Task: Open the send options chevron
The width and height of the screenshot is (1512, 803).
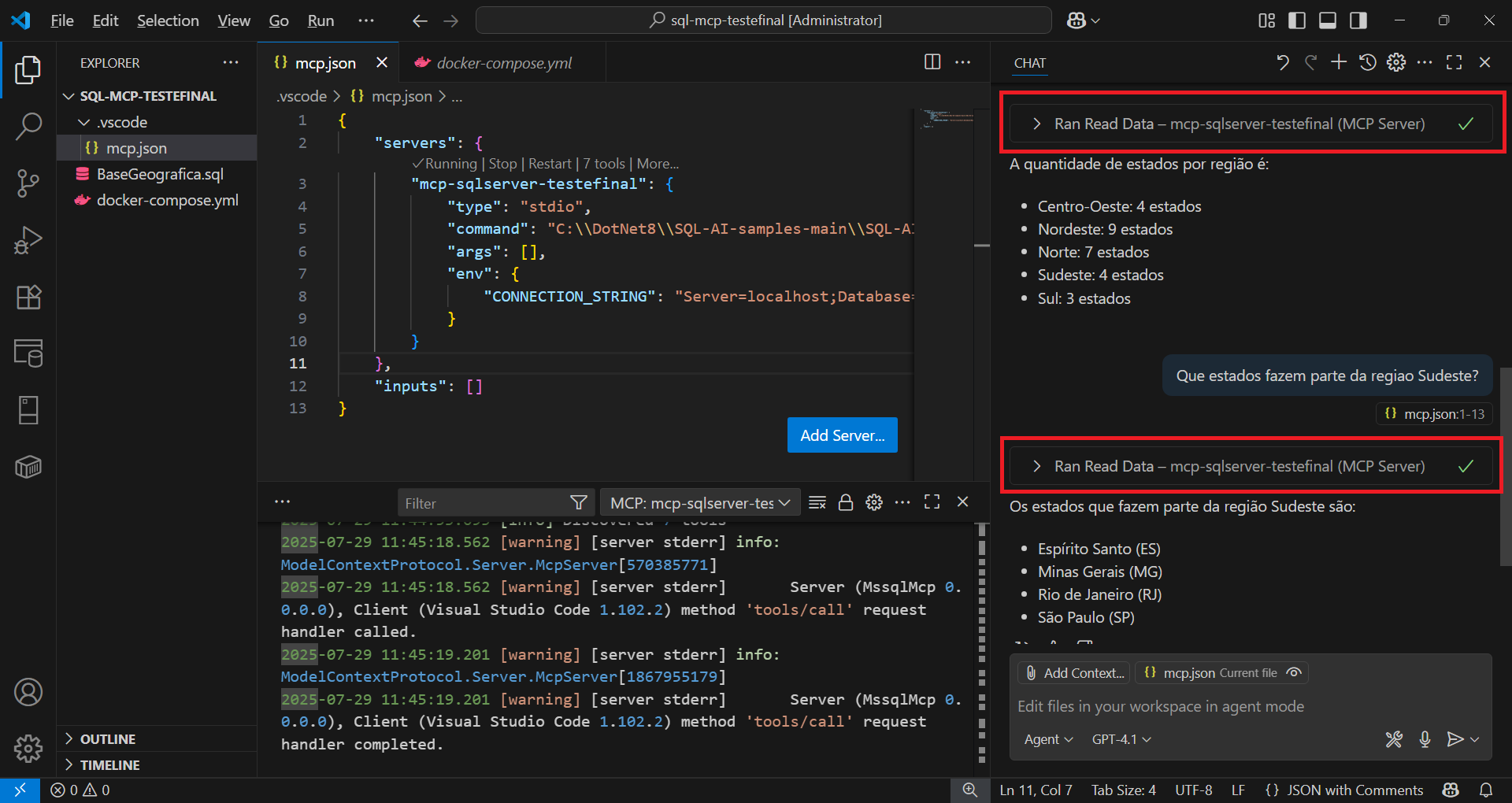Action: (1475, 739)
